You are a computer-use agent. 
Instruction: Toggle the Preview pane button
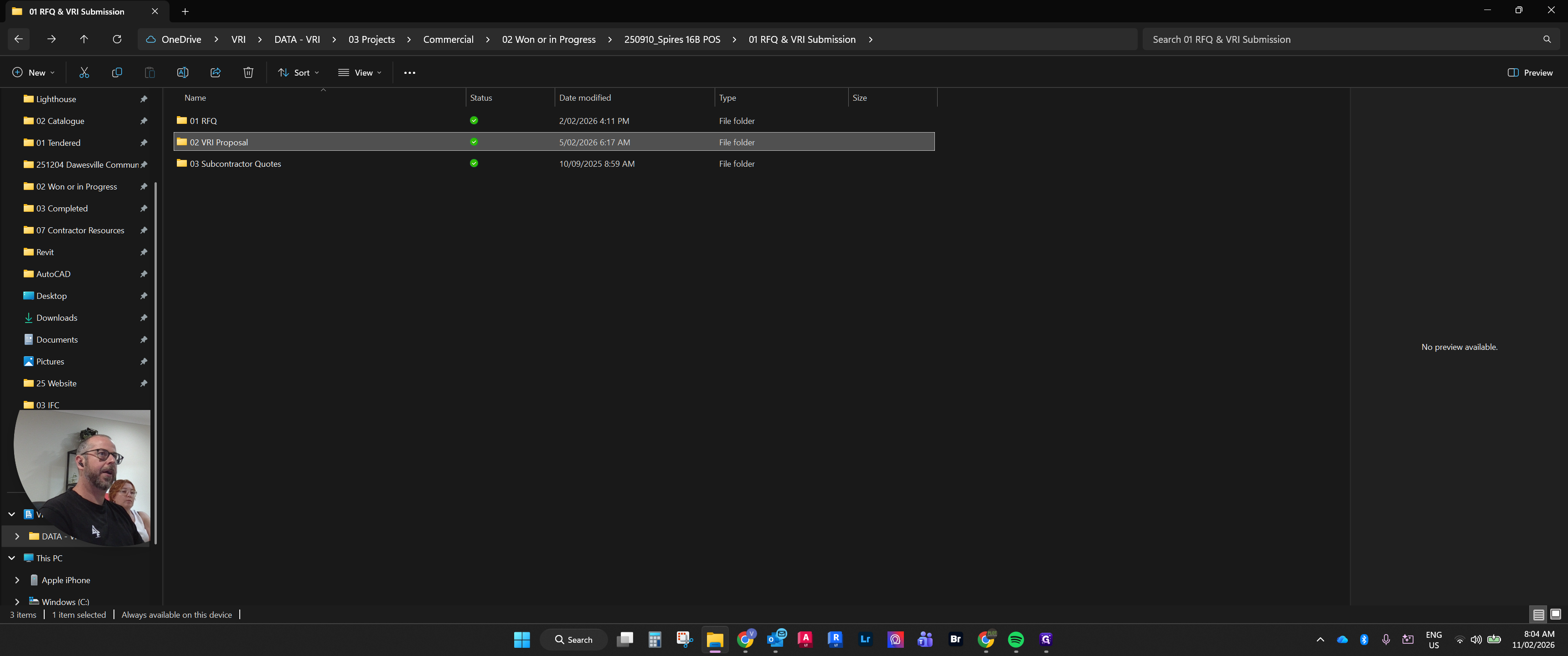[x=1530, y=72]
